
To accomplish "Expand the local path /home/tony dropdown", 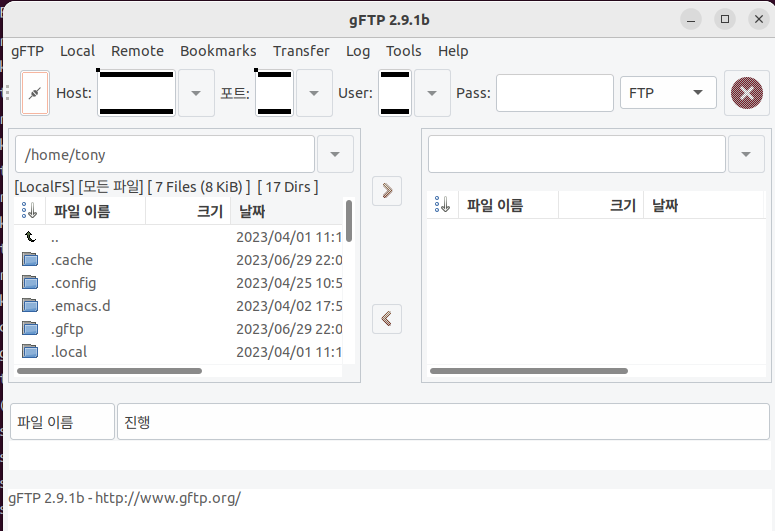I will tap(334, 155).
